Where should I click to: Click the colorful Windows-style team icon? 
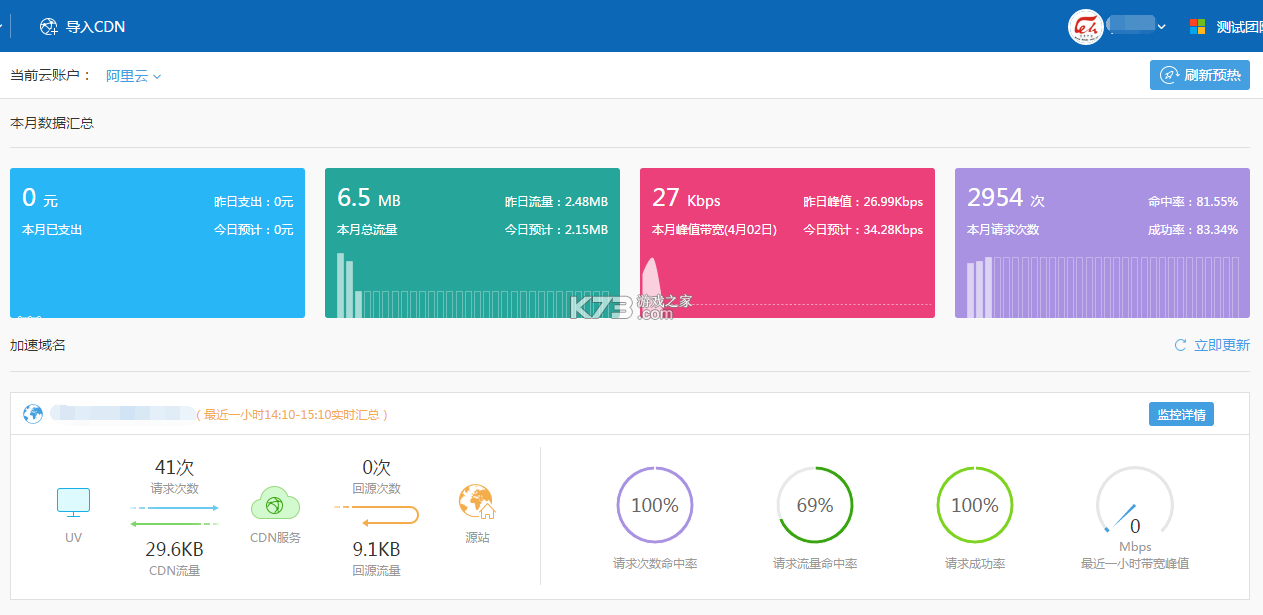pos(1197,27)
